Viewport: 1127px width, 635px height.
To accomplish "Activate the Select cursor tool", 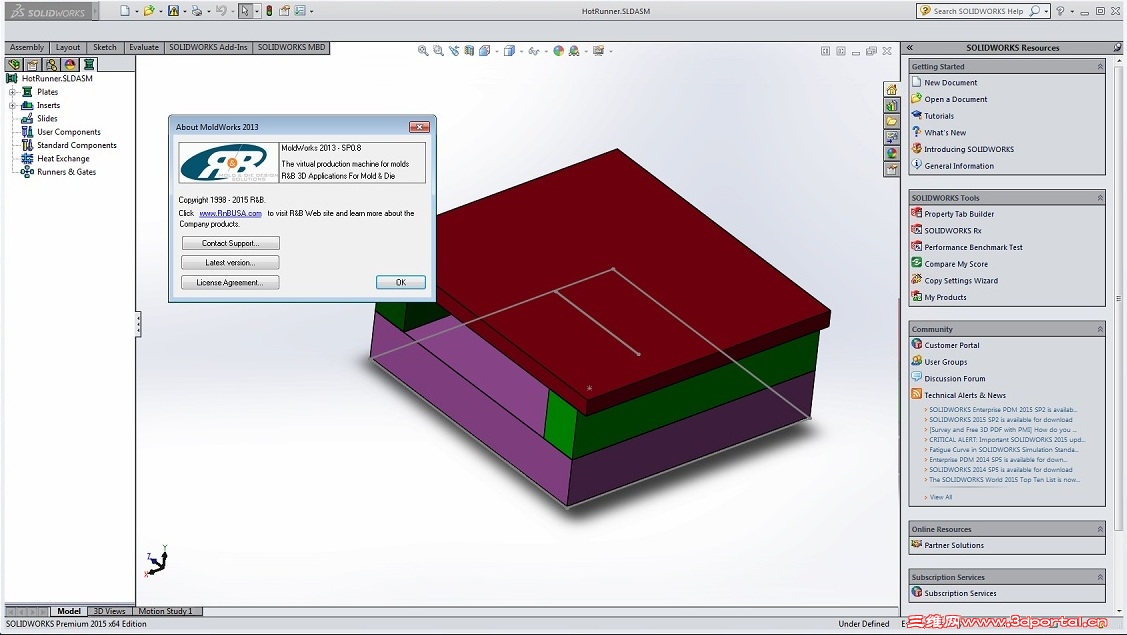I will [x=245, y=11].
